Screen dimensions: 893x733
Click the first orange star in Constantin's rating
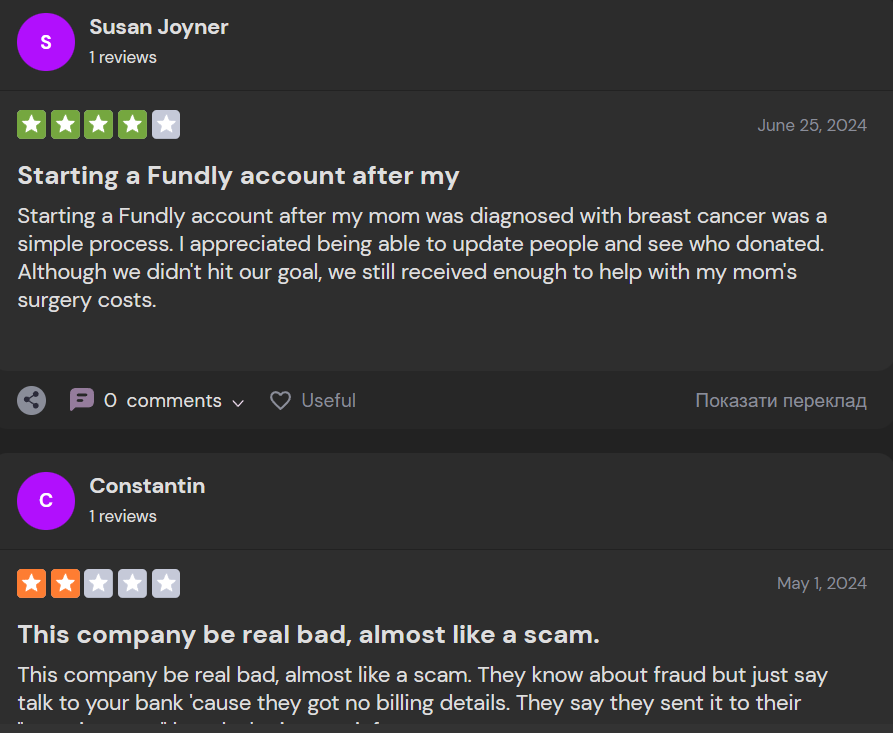[x=32, y=583]
